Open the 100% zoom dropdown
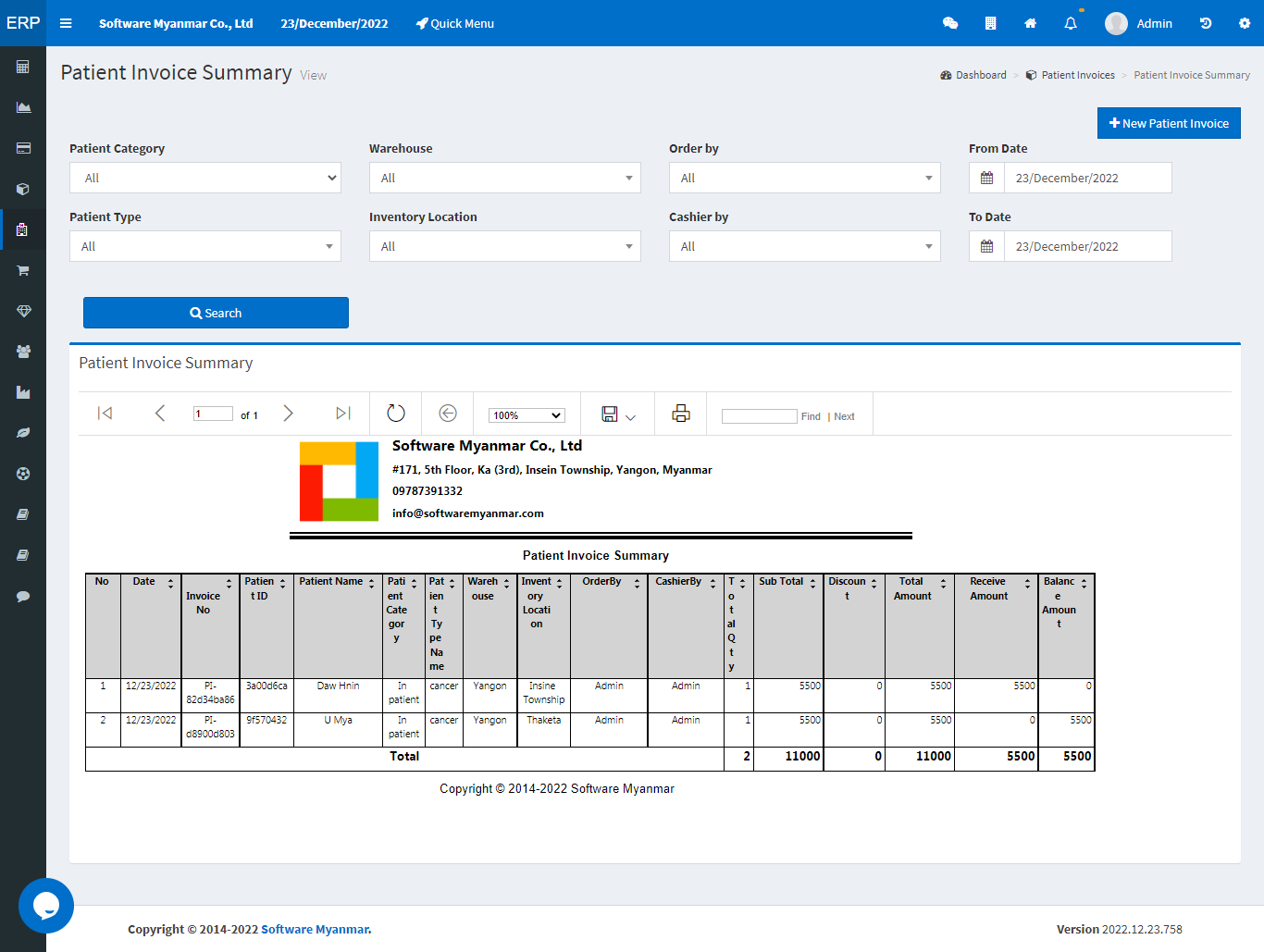The width and height of the screenshot is (1264, 952). (x=527, y=415)
